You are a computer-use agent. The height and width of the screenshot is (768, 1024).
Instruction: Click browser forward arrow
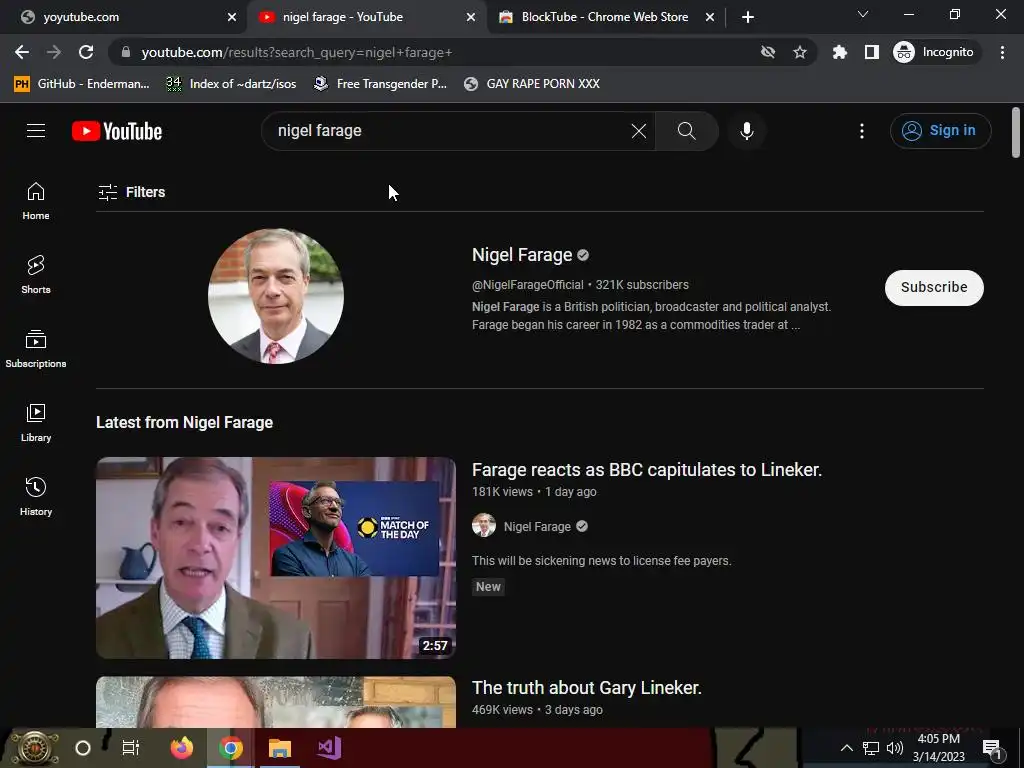54,52
